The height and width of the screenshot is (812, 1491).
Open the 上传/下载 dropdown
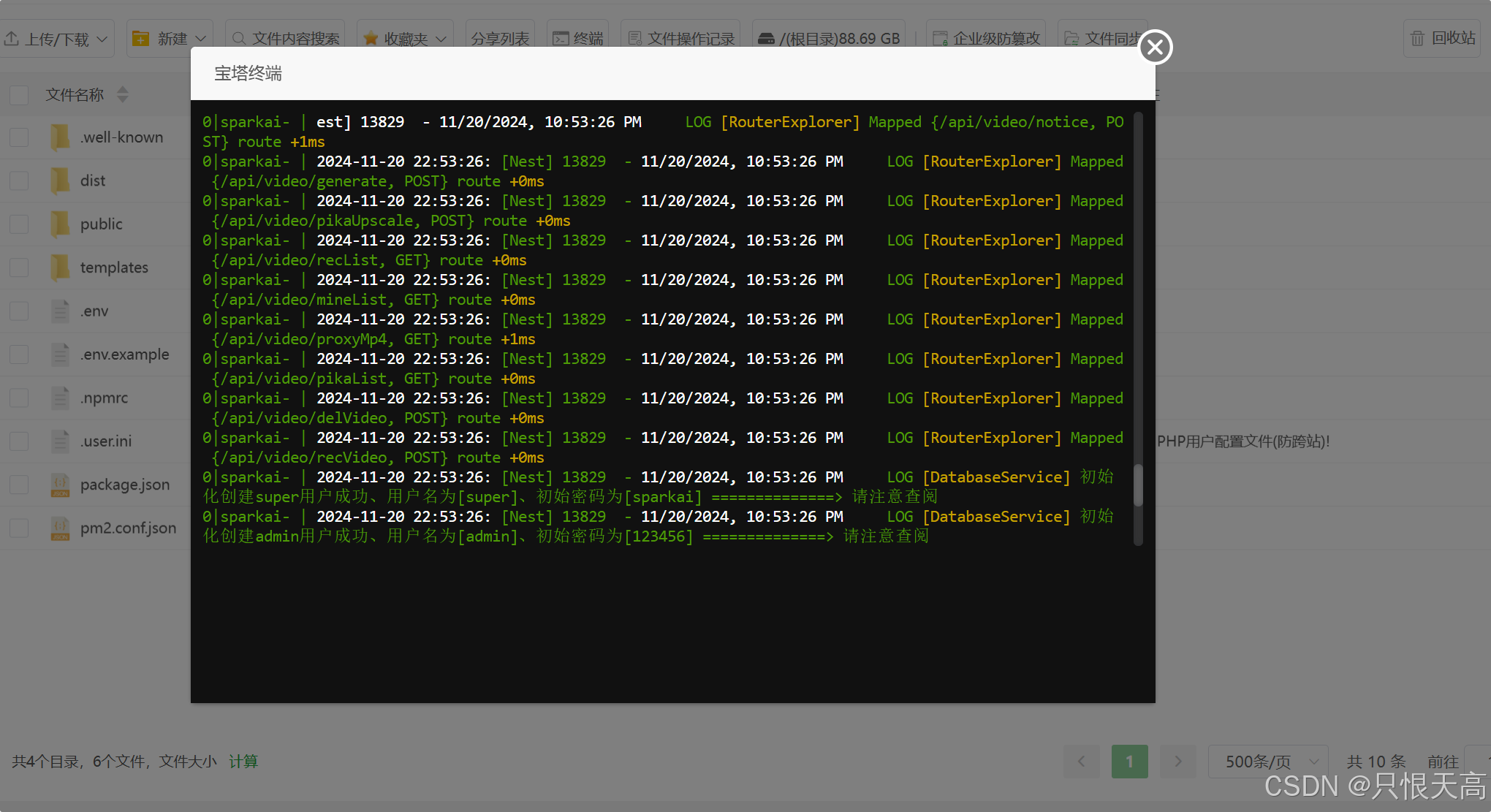(x=57, y=38)
